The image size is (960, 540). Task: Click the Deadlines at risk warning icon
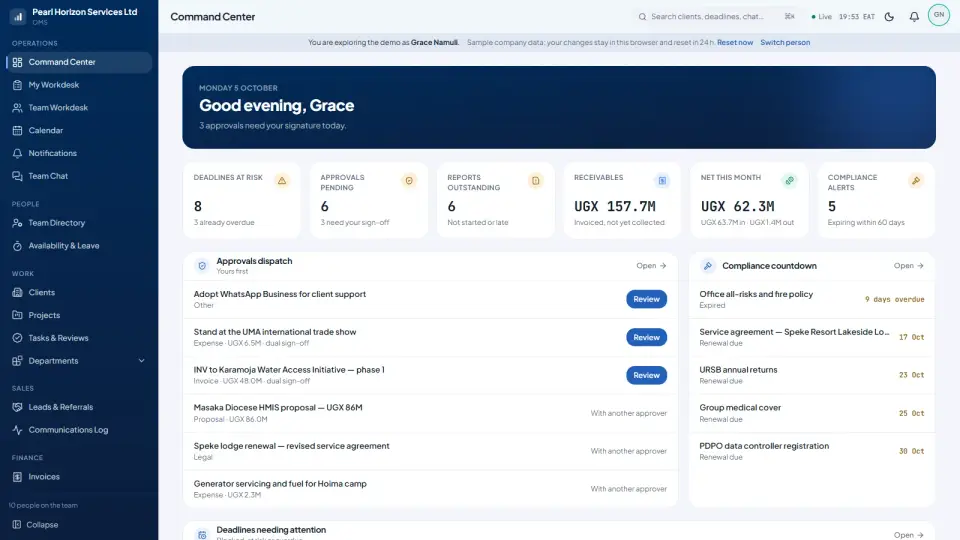pos(282,181)
